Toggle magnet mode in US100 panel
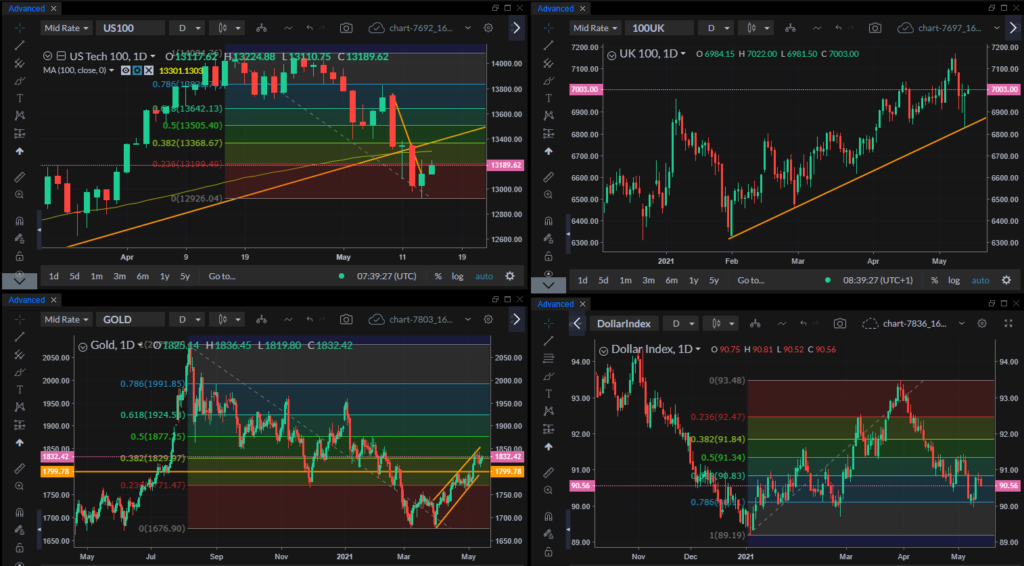 (20, 221)
